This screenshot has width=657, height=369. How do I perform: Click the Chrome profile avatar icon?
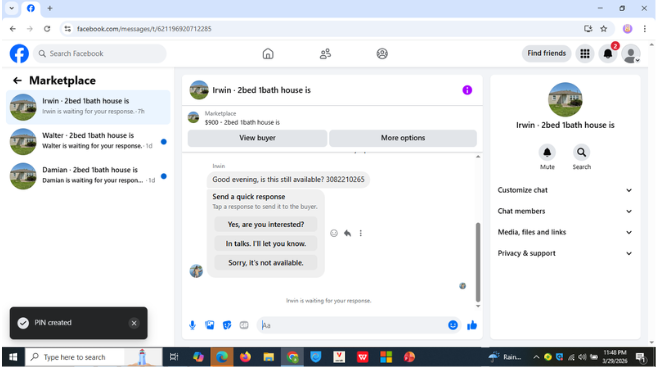click(627, 29)
